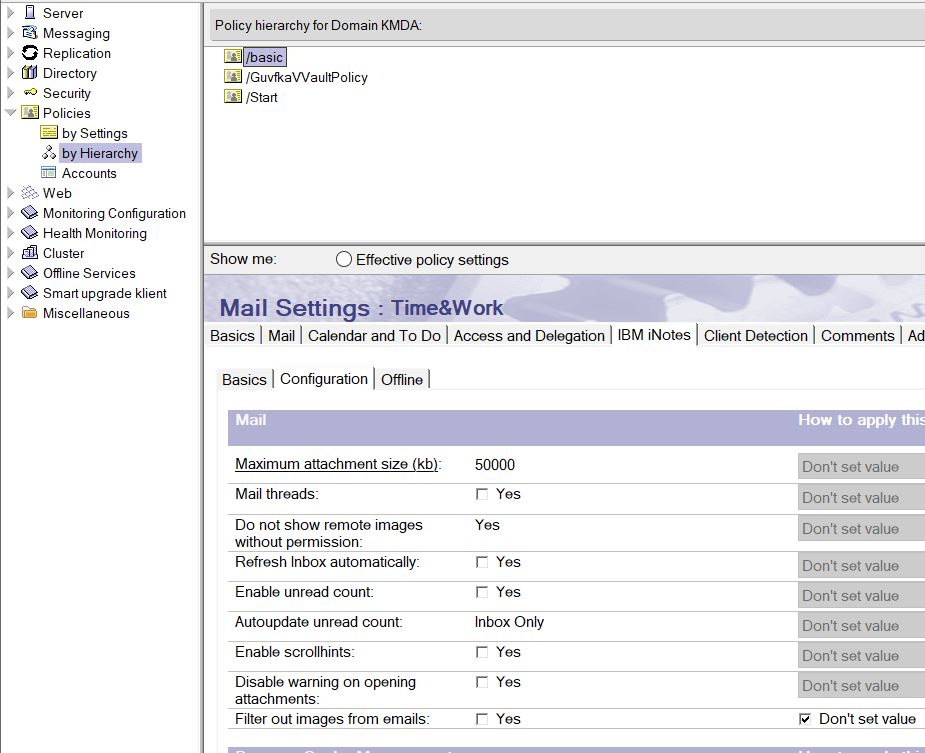Select the /basic policy entry
The image size is (925, 753).
pos(265,57)
